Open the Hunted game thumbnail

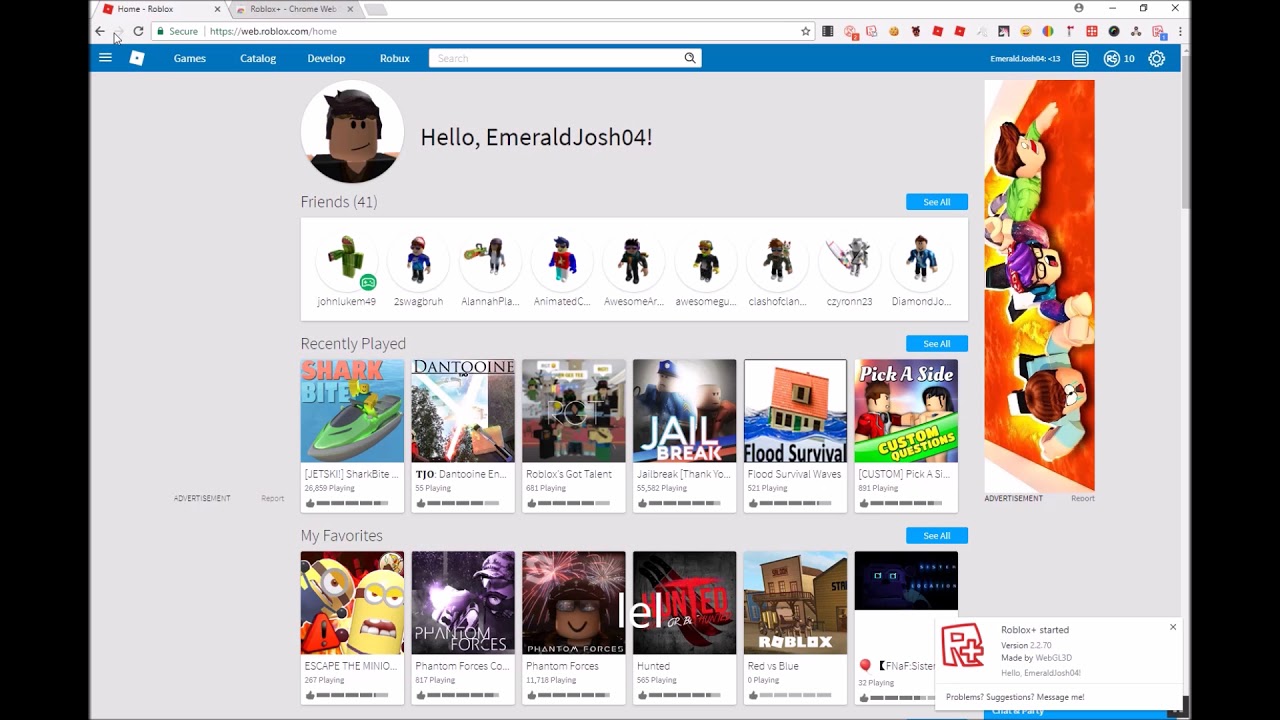tap(685, 603)
